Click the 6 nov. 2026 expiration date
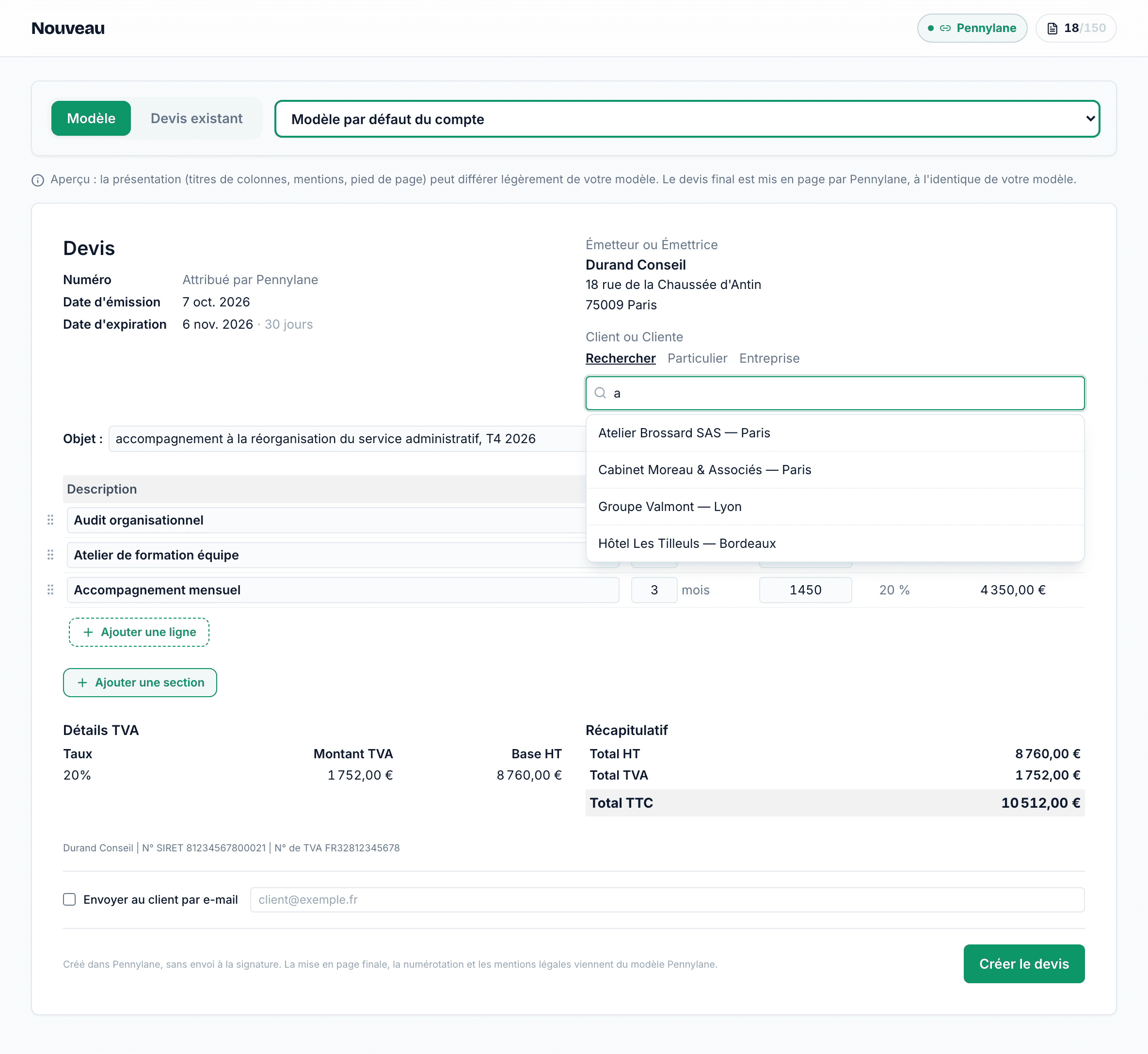Screen dimensions: 1148x1054 coord(217,324)
